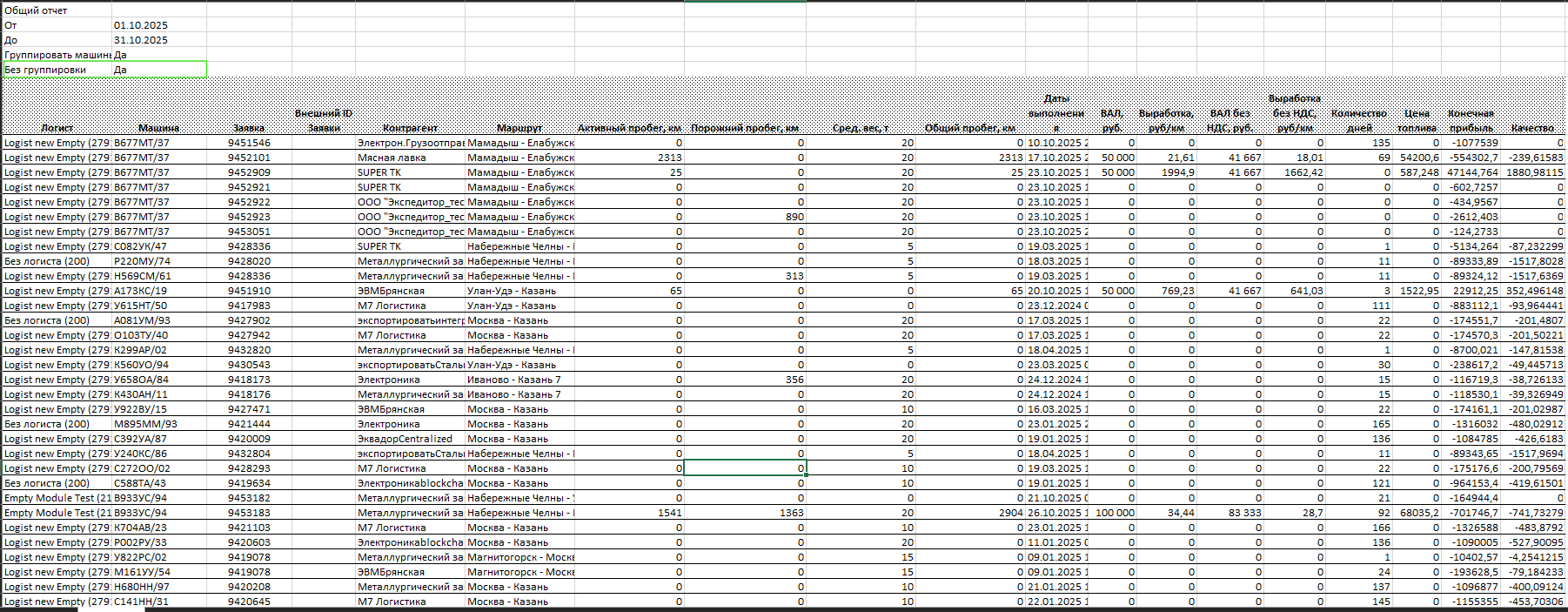The image size is (1568, 612).
Task: Click the start date cell 01.10.2025
Action: [x=159, y=25]
